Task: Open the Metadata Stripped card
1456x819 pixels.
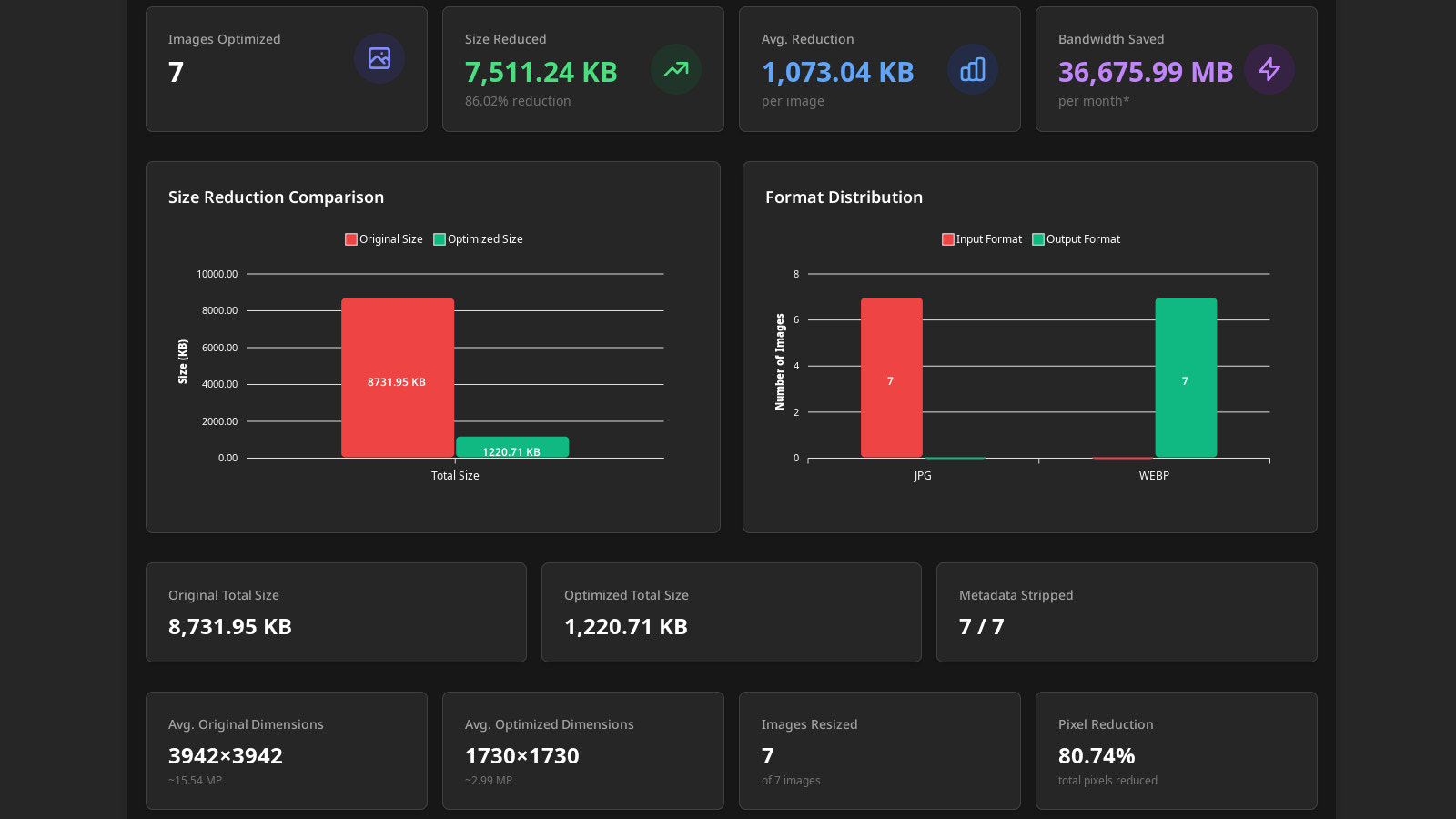Action: coord(1127,612)
